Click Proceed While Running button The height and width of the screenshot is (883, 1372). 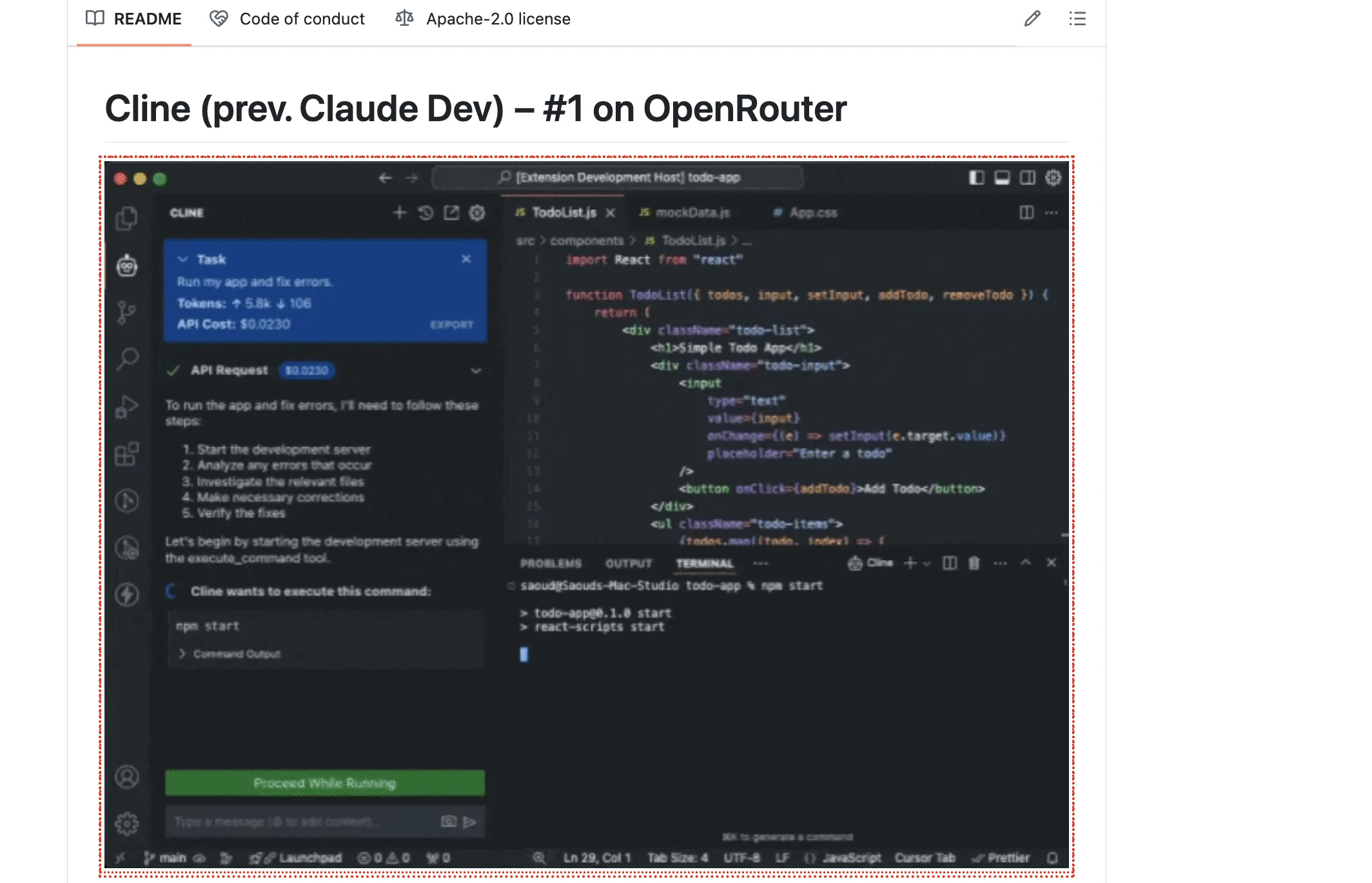[325, 782]
